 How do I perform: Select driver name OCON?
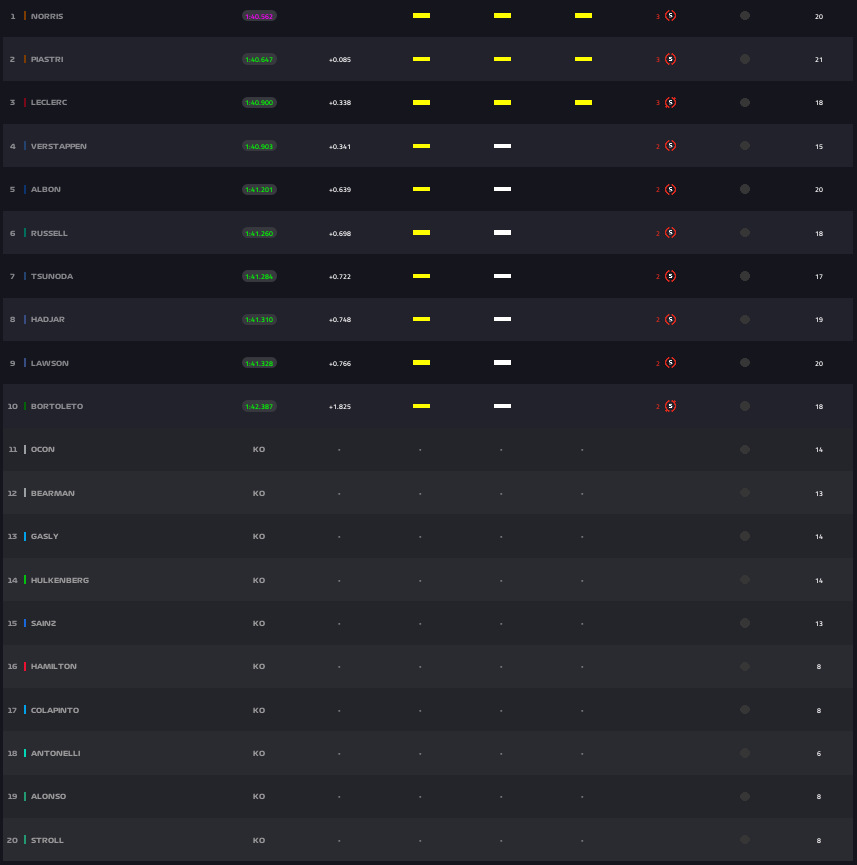(x=42, y=450)
